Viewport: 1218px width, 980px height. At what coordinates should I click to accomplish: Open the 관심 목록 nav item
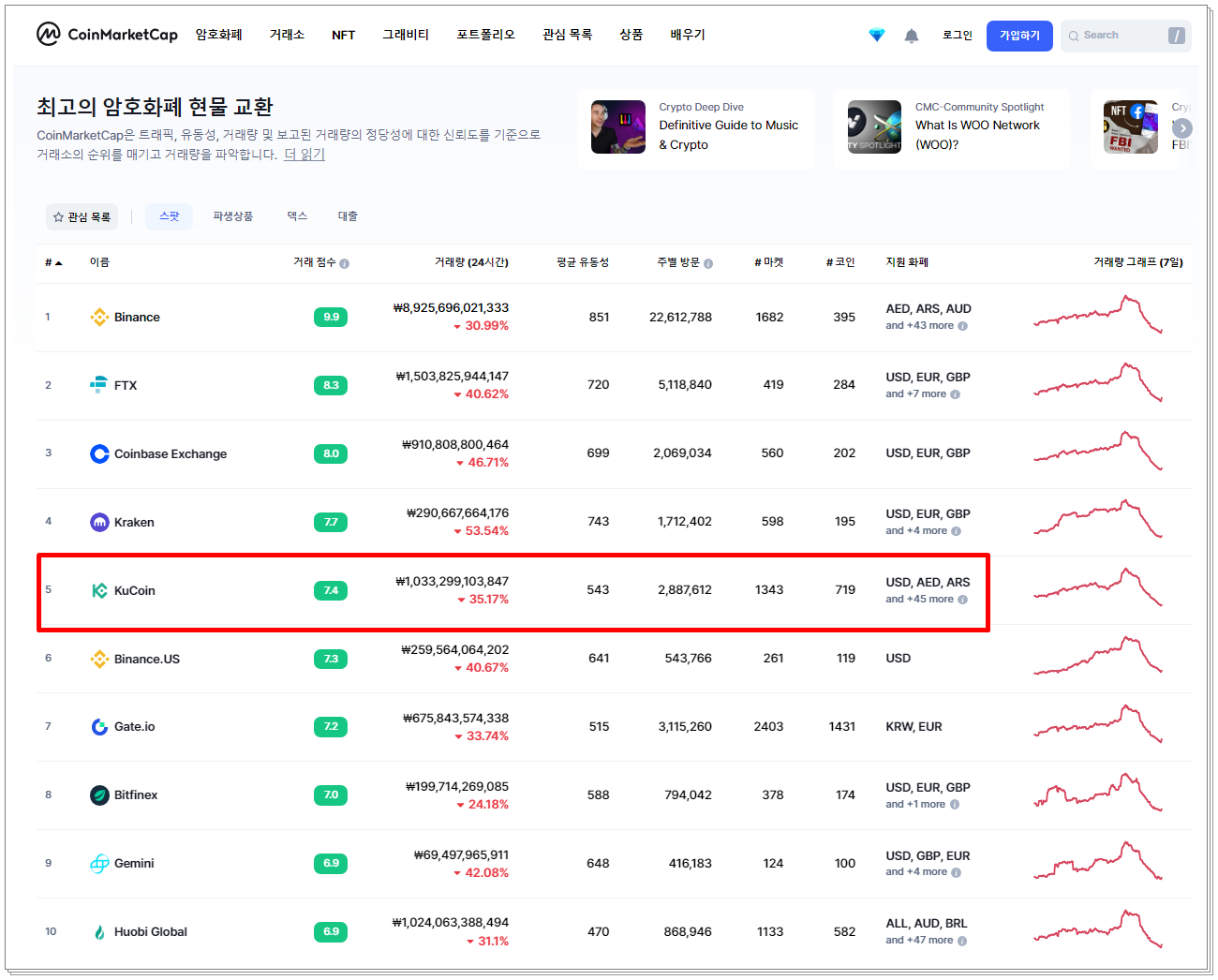coord(567,35)
